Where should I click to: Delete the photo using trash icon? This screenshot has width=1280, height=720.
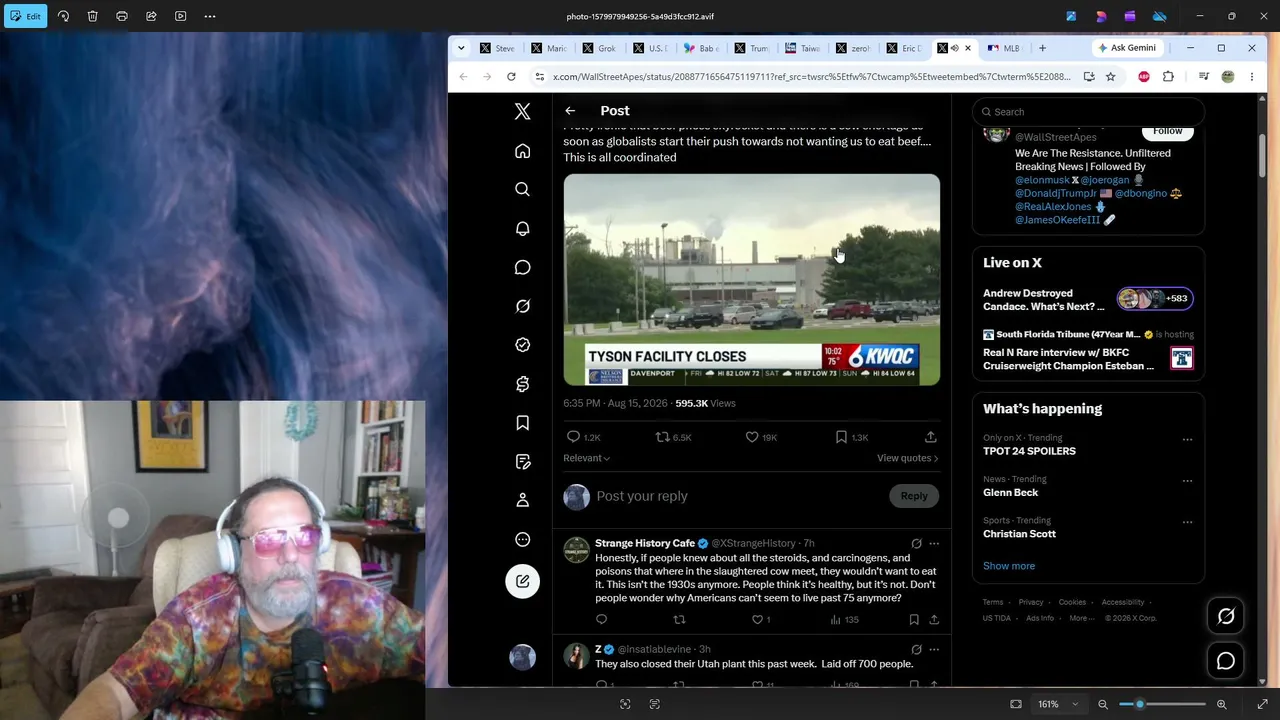[92, 16]
